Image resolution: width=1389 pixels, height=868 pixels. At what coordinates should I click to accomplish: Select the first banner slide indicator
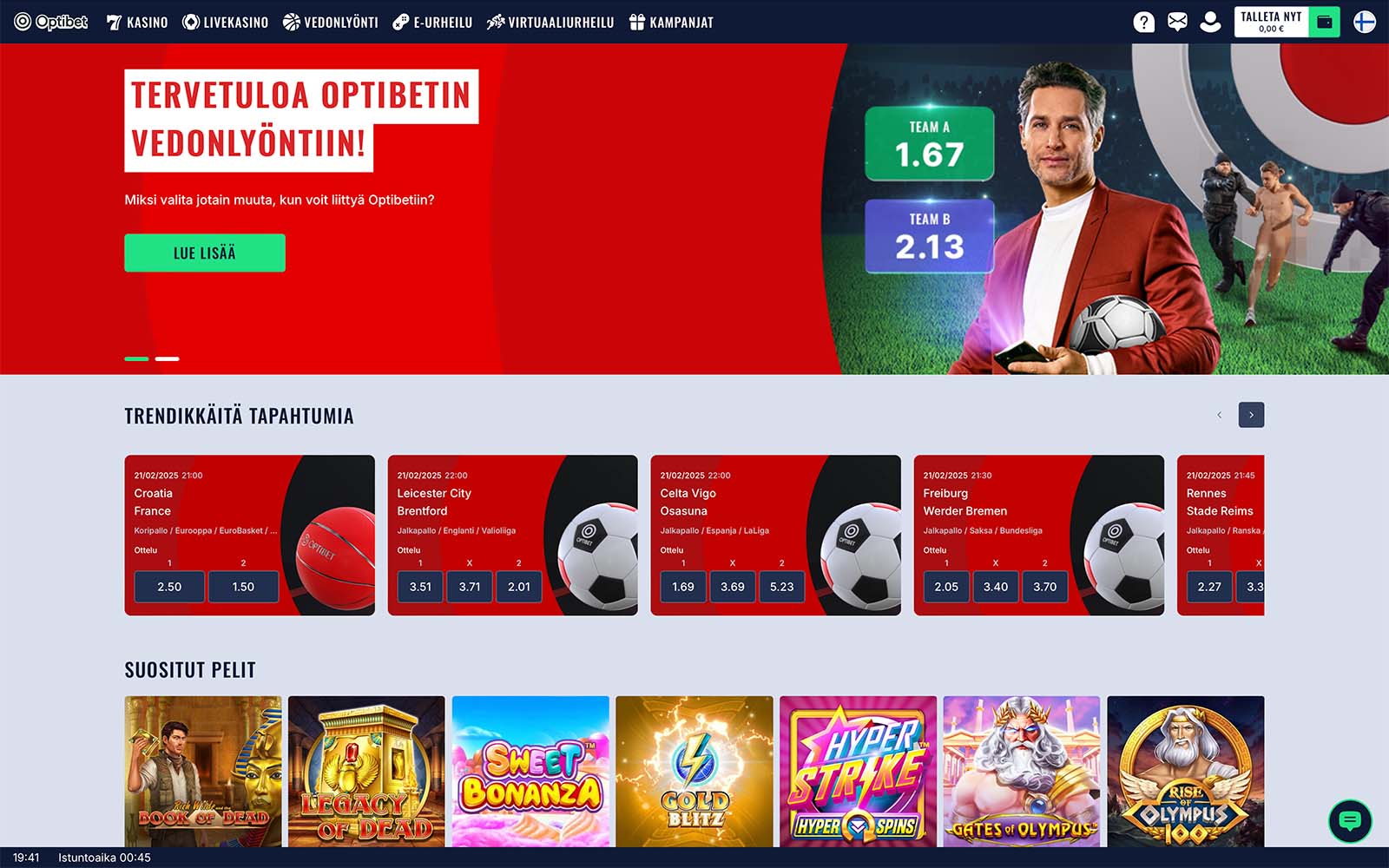point(136,358)
